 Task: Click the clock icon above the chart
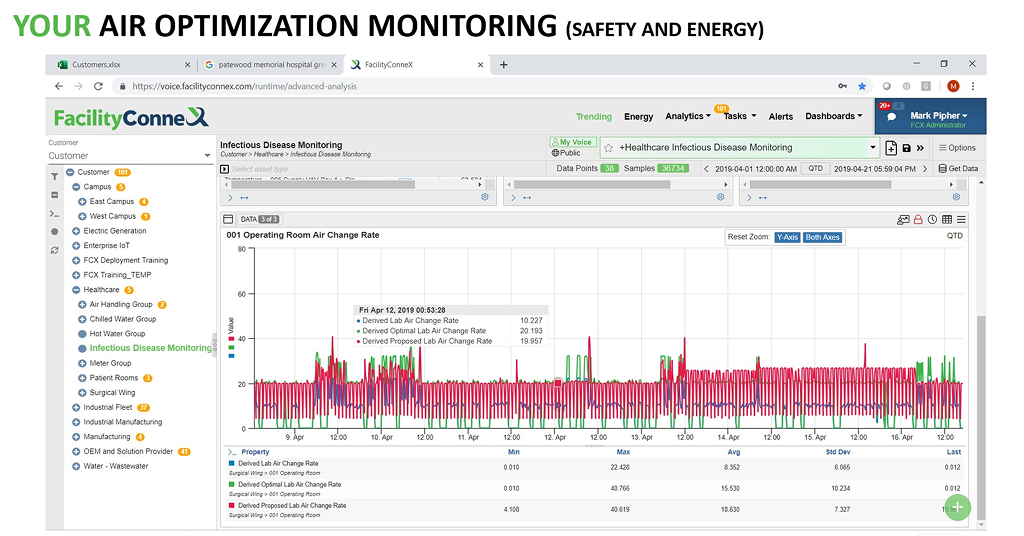pyautogui.click(x=933, y=219)
